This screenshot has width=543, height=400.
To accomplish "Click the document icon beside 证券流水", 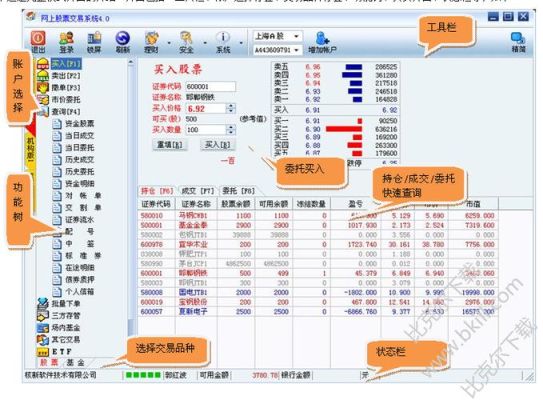I will [x=57, y=220].
